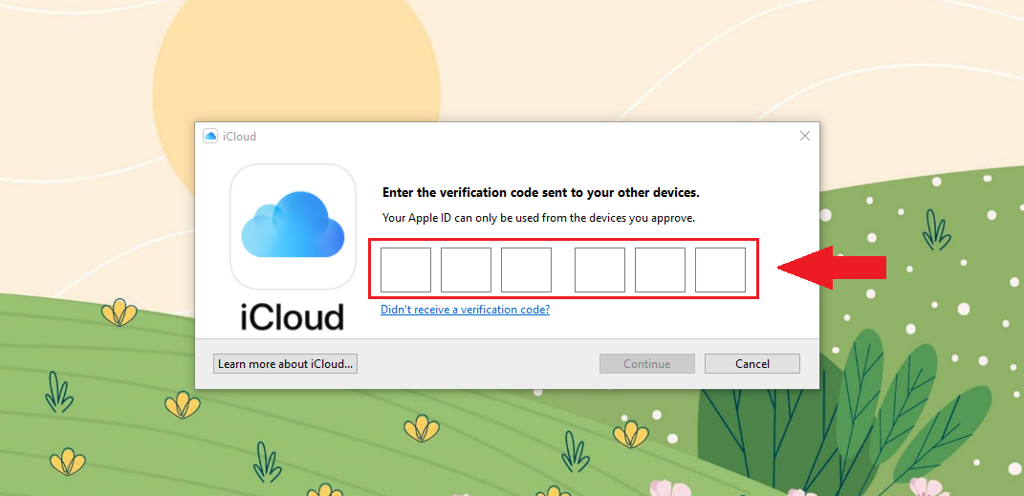Click the black iCloud wordmark below logo
The width and height of the screenshot is (1024, 496).
point(292,316)
